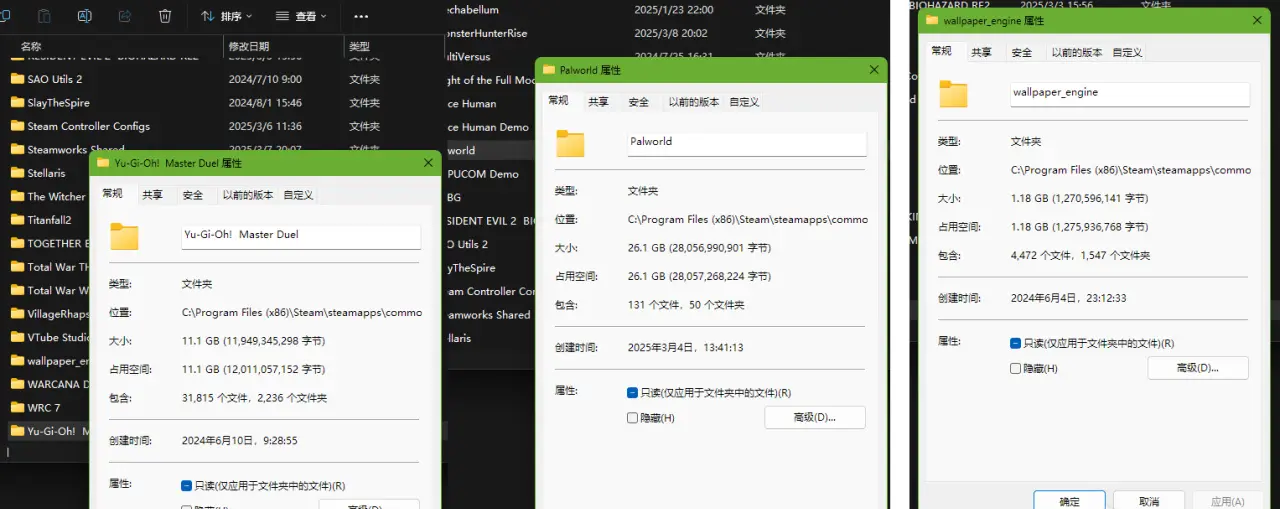The image size is (1280, 509).
Task: Click the Palworld folder name text field
Action: 746,142
